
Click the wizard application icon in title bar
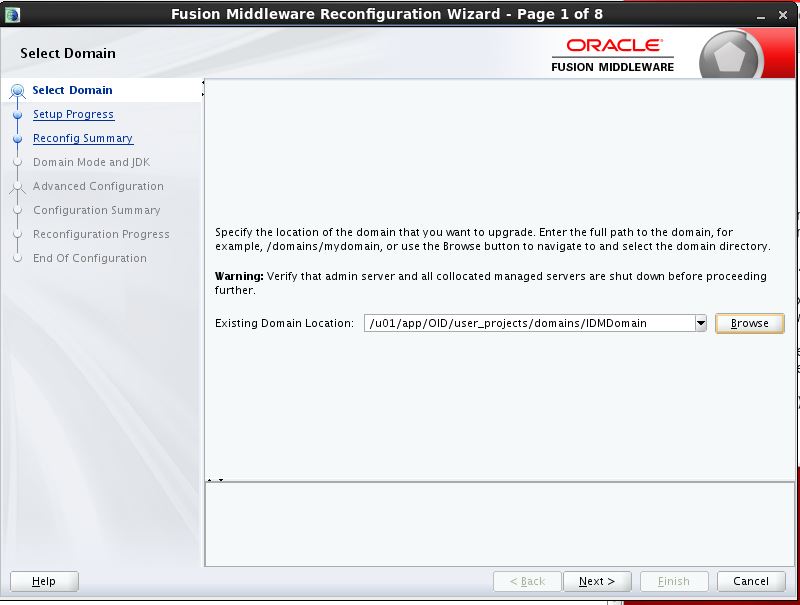click(x=12, y=14)
